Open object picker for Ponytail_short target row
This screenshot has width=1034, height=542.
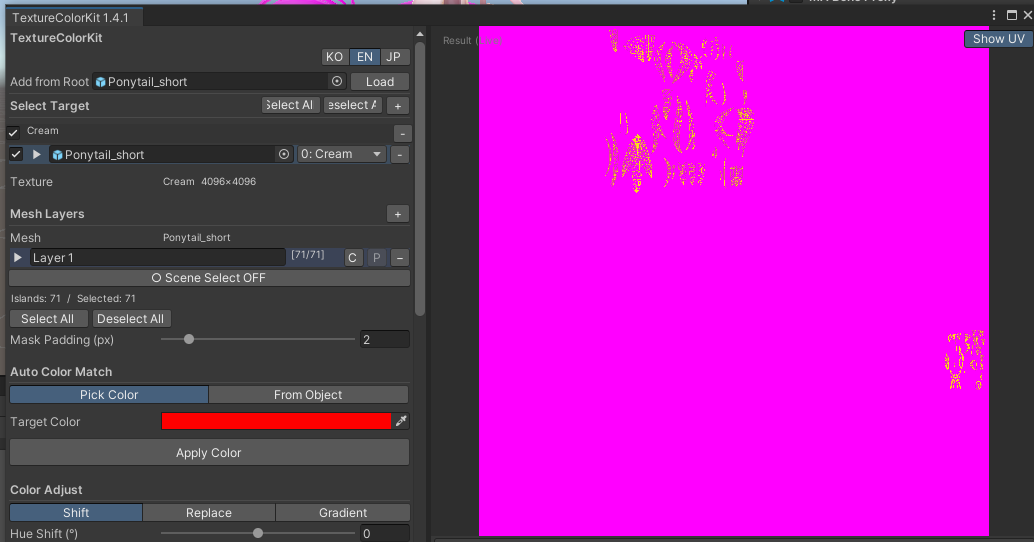pos(284,154)
